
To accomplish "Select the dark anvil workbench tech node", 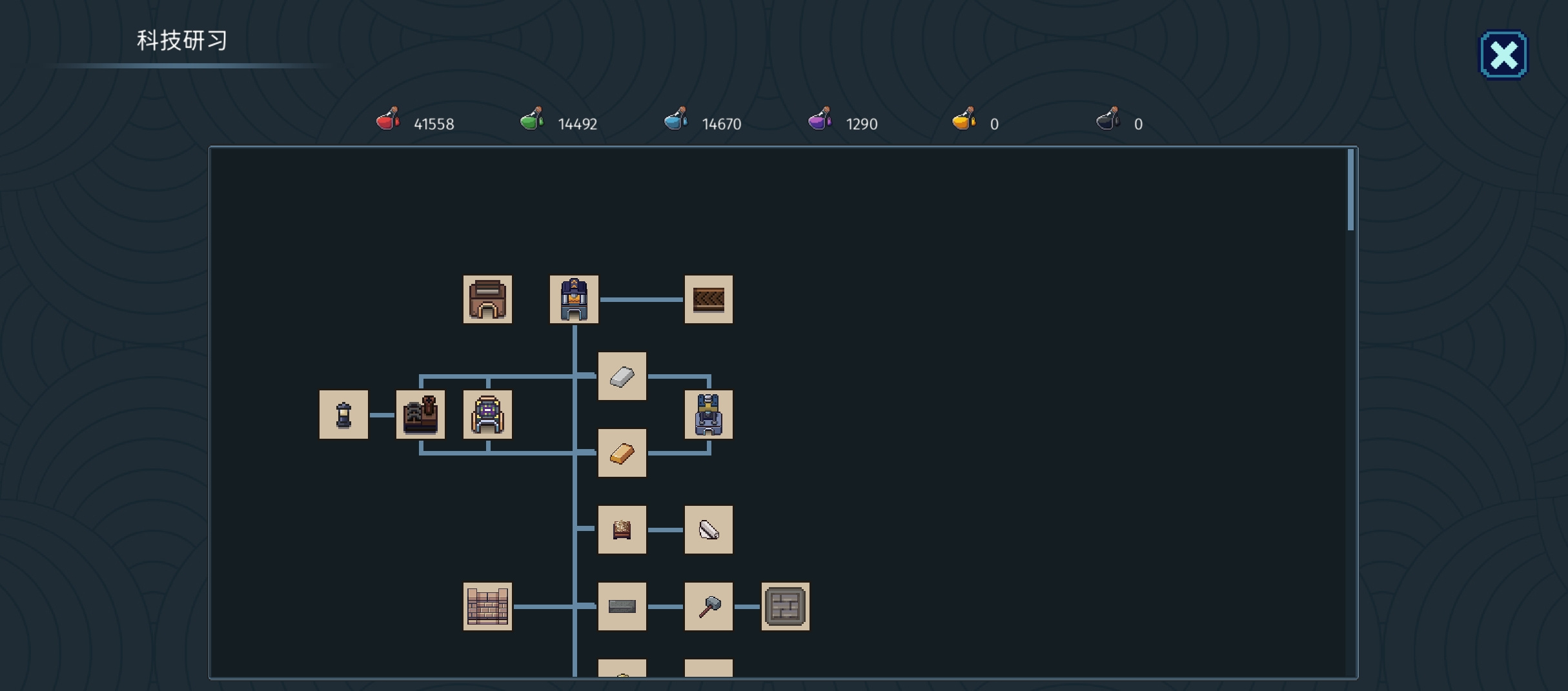I will pyautogui.click(x=420, y=414).
